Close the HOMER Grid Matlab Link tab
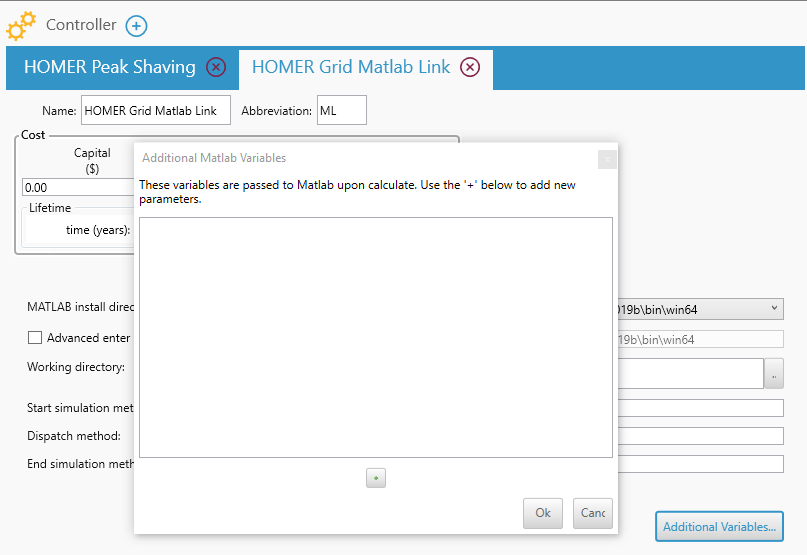The image size is (807, 555). [x=469, y=67]
